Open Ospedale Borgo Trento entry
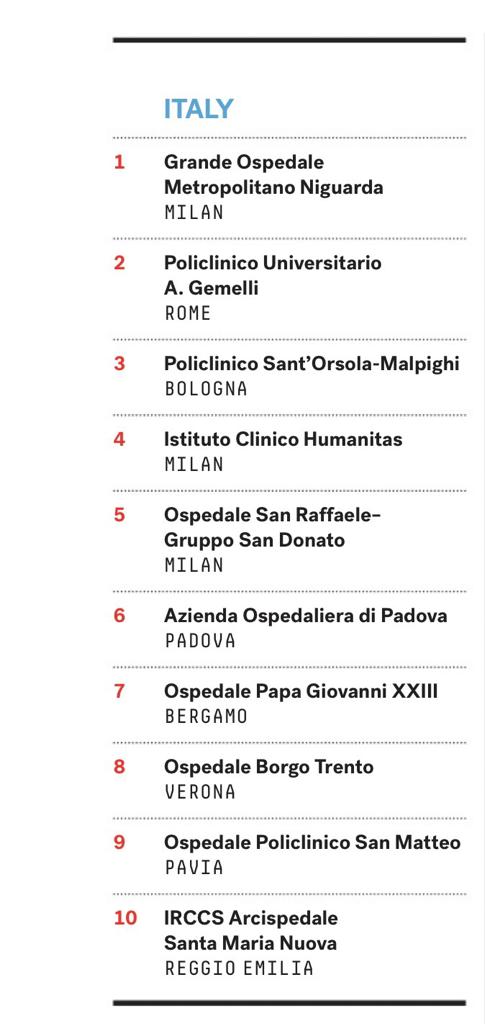Viewport: 485px width, 1024px height. click(x=269, y=767)
